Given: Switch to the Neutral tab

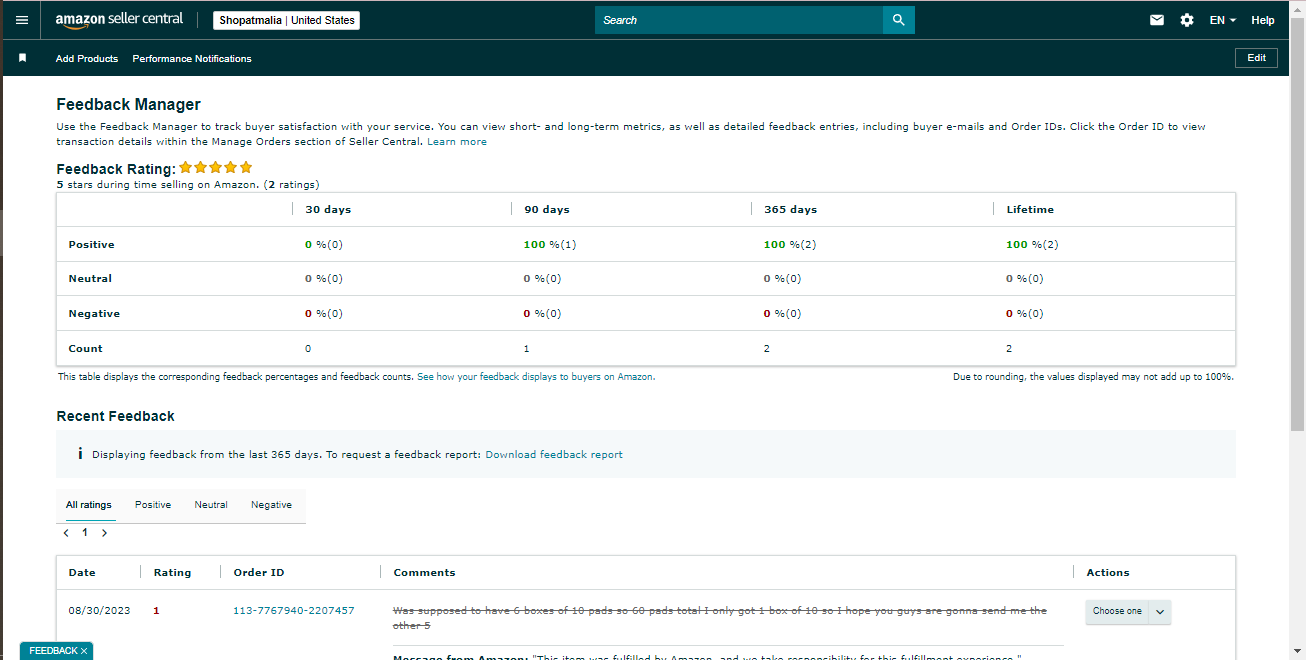Looking at the screenshot, I should click(211, 505).
